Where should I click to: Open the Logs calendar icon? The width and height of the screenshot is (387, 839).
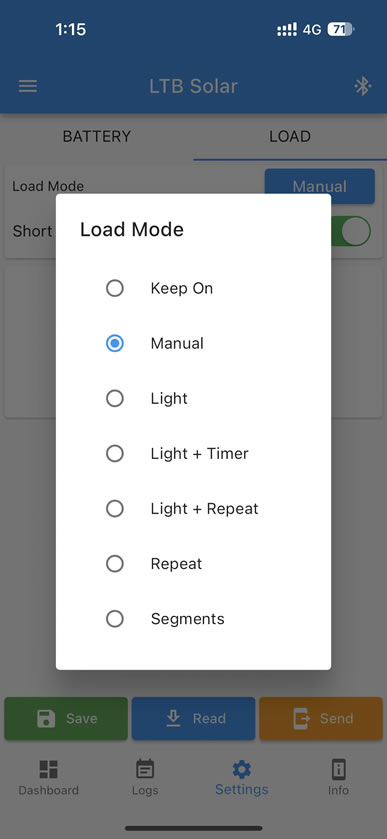coord(145,769)
